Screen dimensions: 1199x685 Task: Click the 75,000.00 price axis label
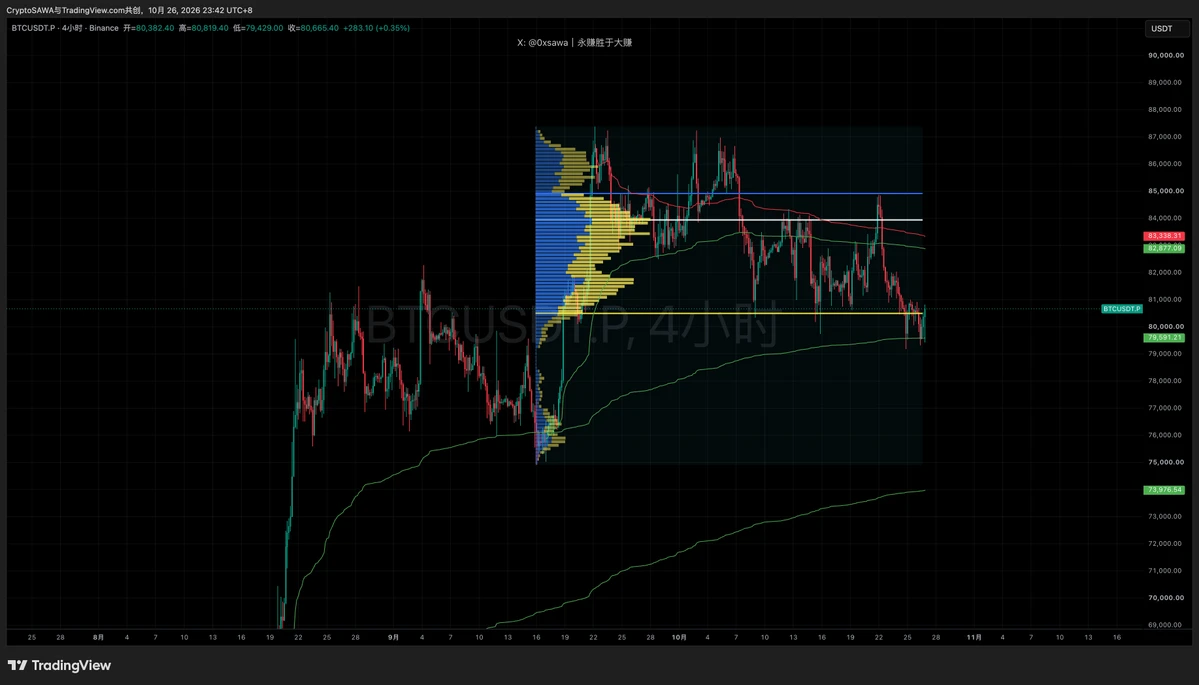(1166, 462)
